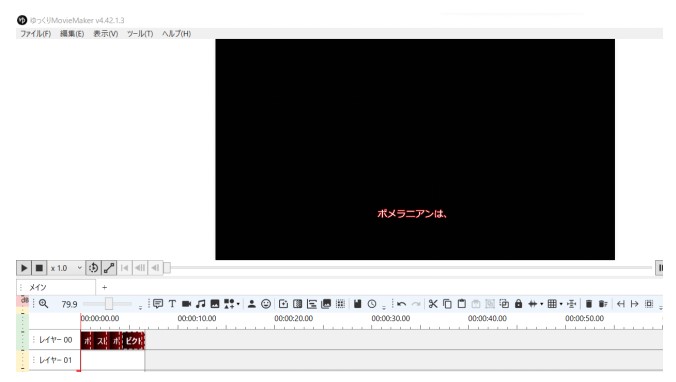
Task: Add a voice item with speech bubble icon
Action: click(158, 304)
